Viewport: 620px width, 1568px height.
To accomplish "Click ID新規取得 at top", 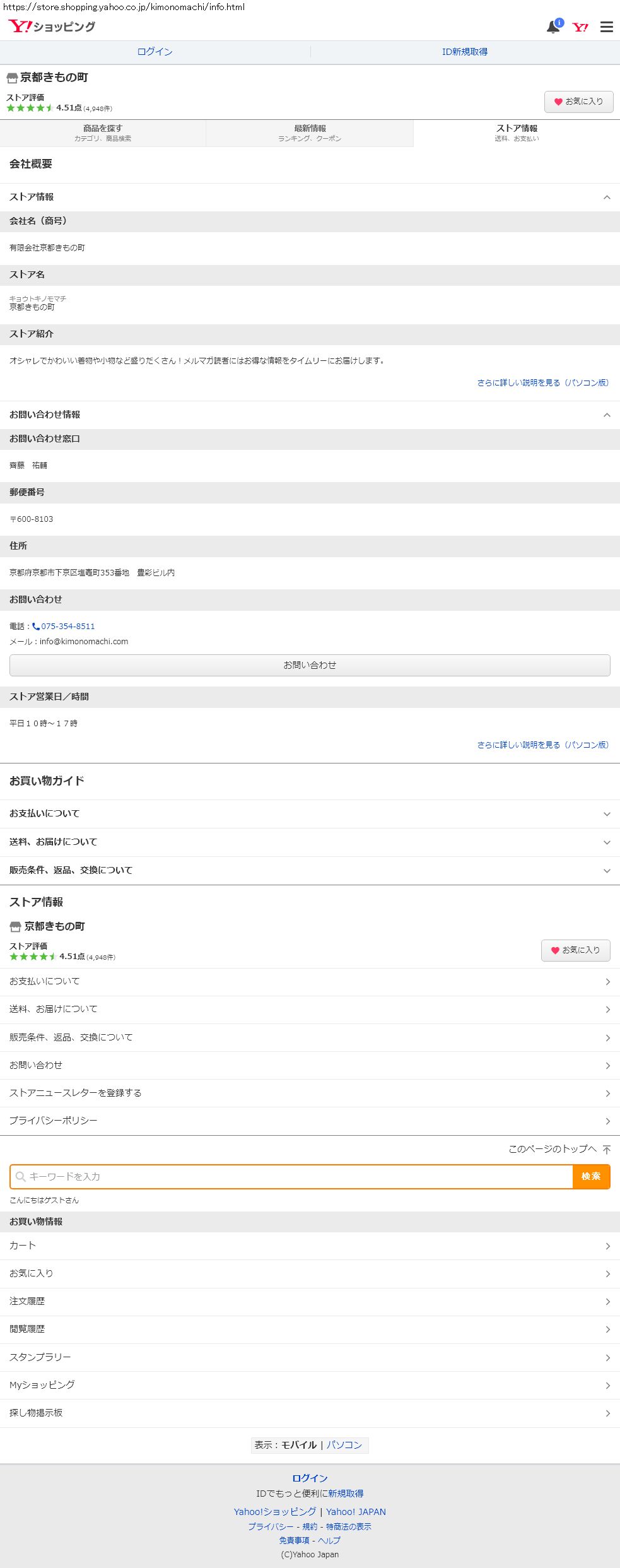I will tap(465, 52).
